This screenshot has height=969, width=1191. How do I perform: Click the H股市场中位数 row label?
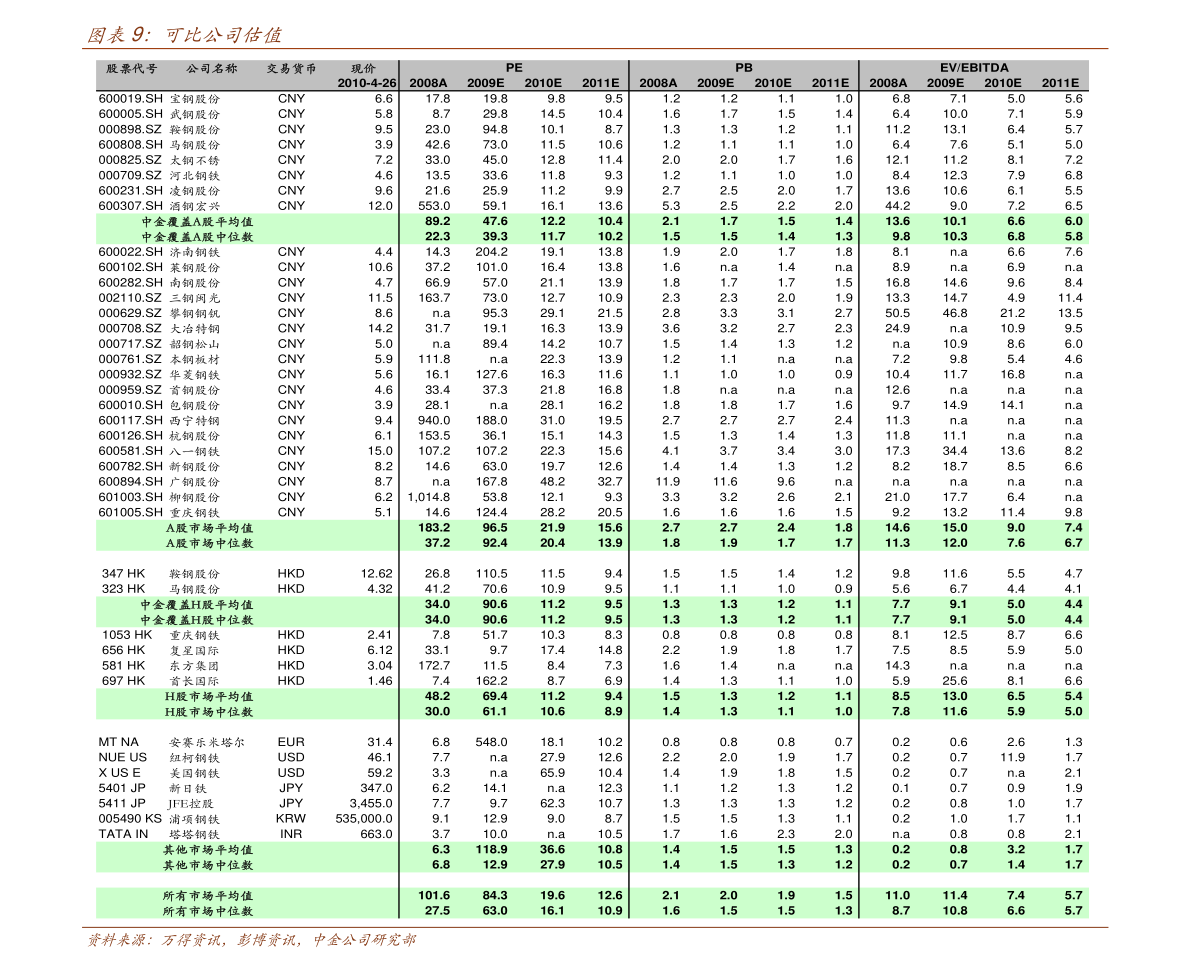pyautogui.click(x=210, y=712)
